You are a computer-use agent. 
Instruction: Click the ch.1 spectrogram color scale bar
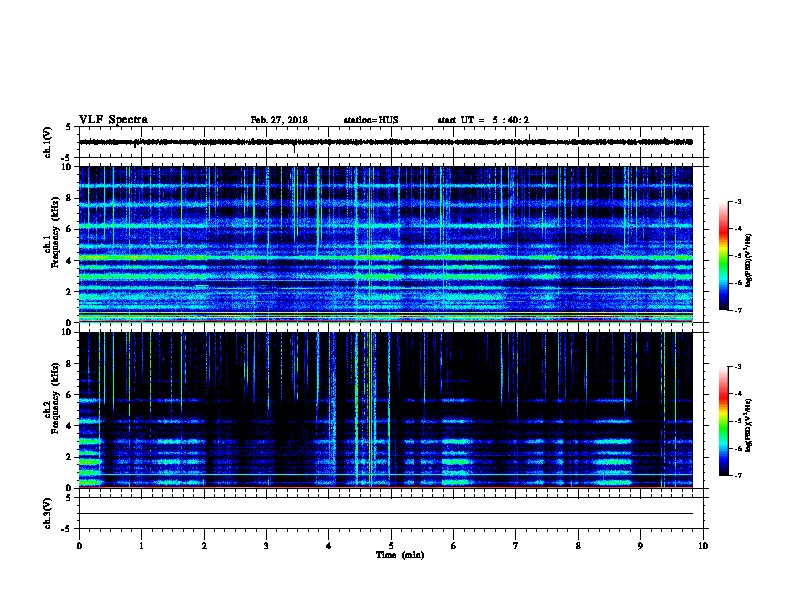pyautogui.click(x=723, y=256)
